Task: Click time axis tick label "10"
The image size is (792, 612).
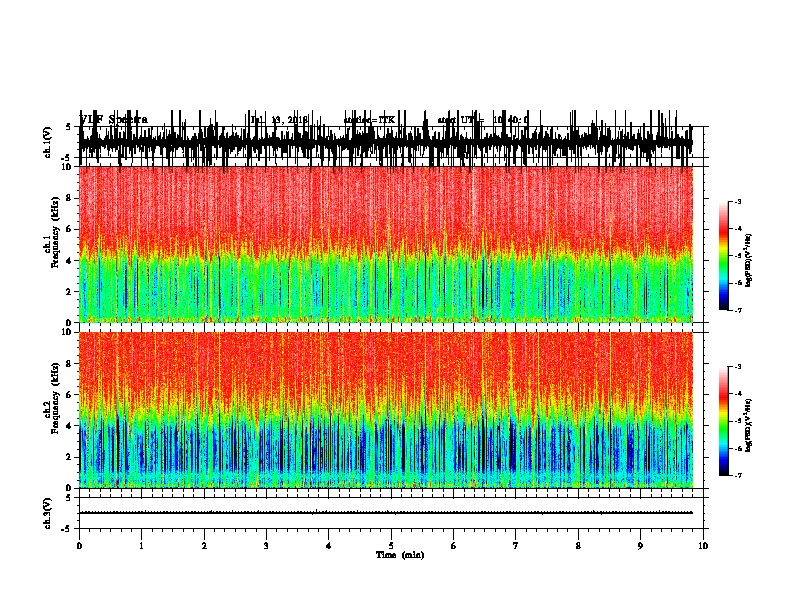Action: (x=703, y=545)
